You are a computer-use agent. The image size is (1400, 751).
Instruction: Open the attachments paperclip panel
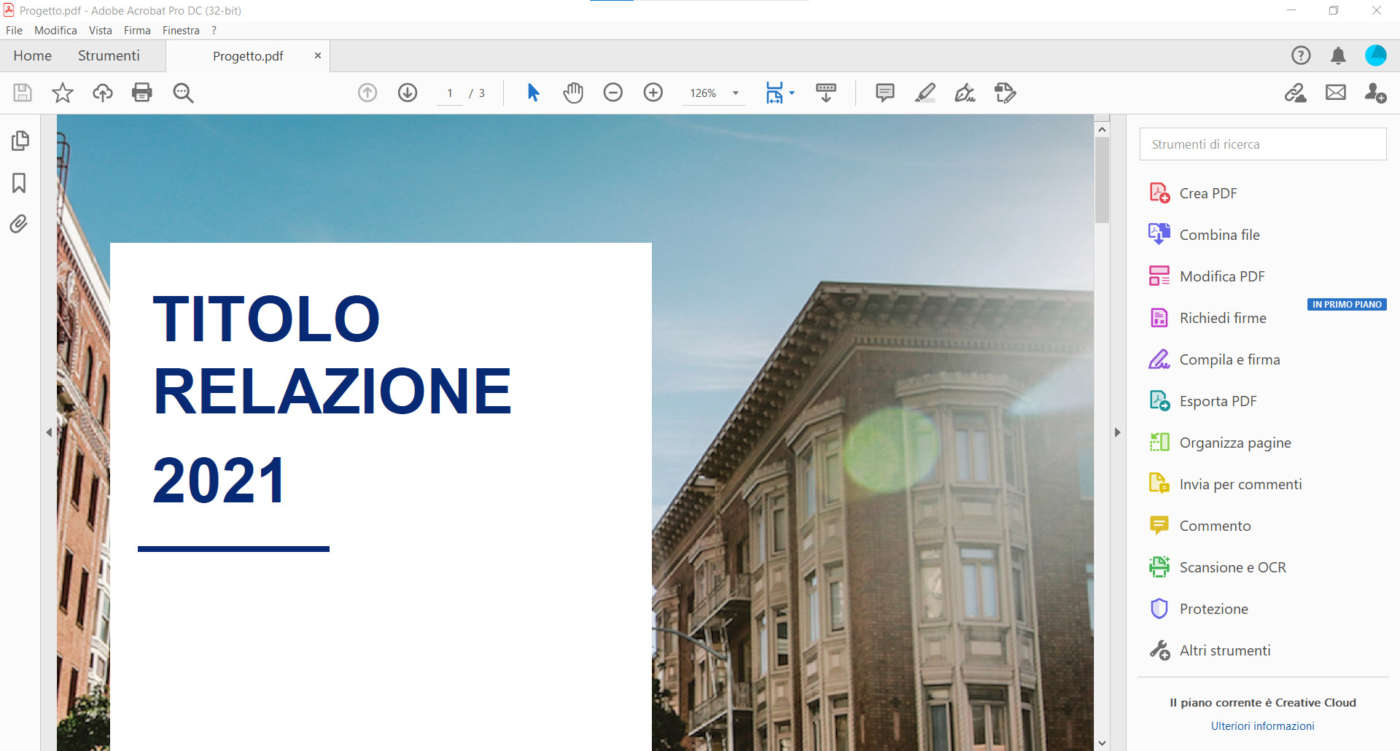point(19,224)
